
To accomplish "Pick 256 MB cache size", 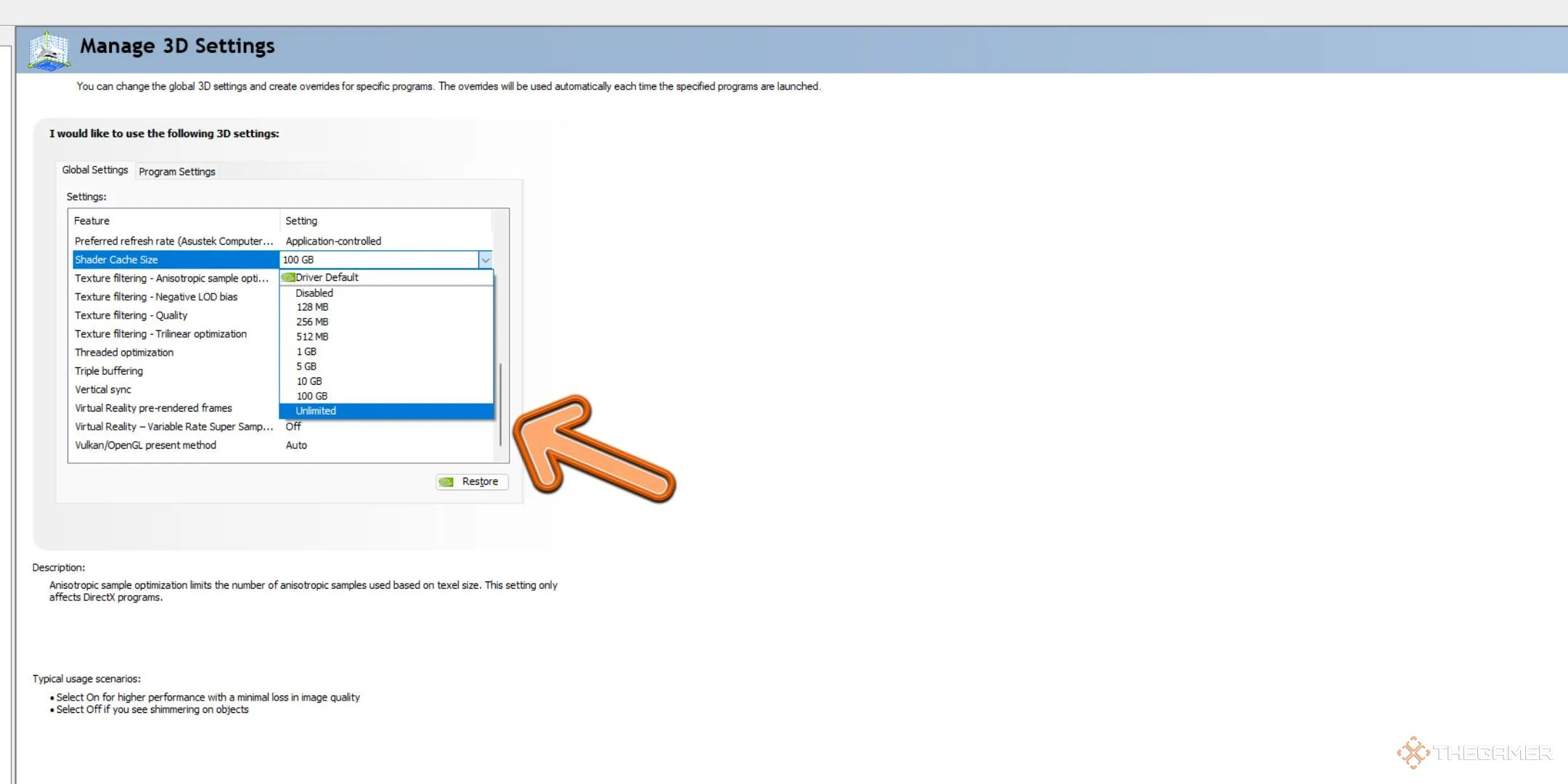I will coord(386,322).
